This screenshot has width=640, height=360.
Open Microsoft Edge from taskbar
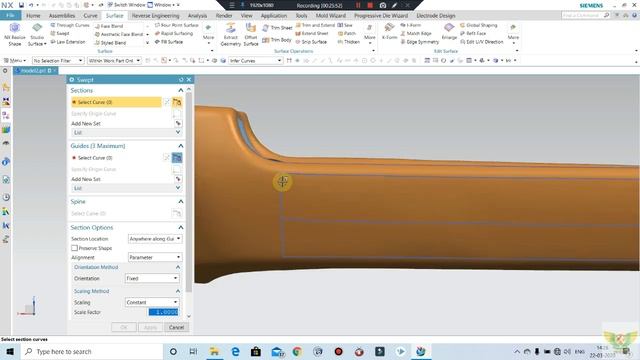[x=235, y=351]
